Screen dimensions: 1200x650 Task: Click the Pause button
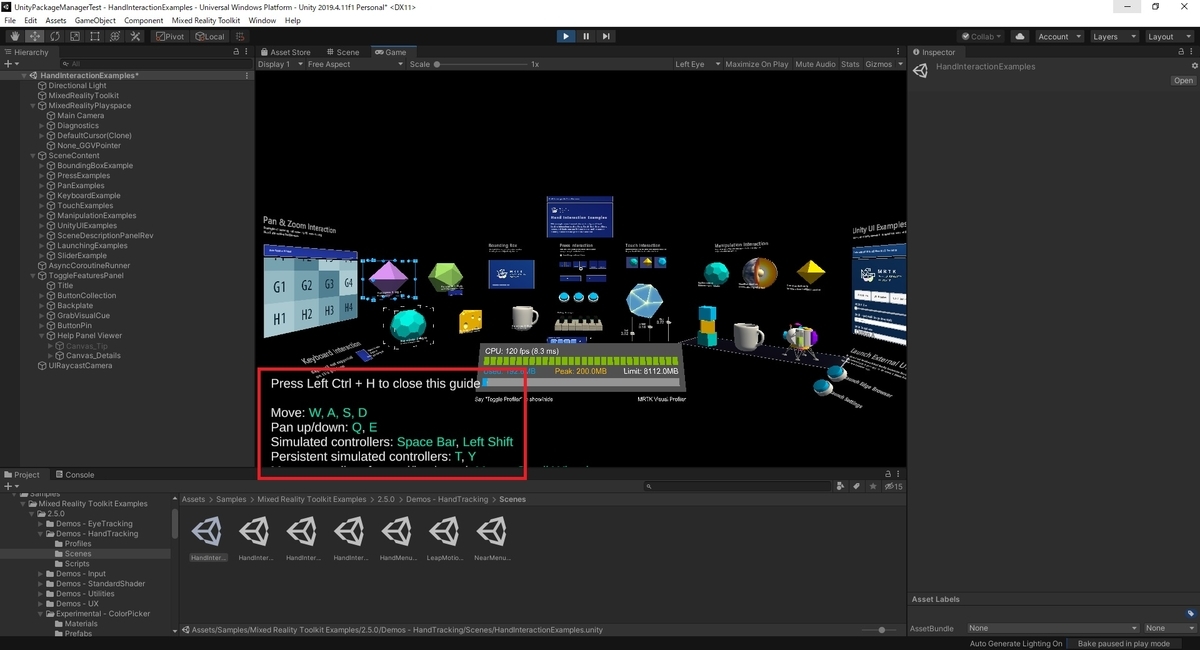[x=586, y=36]
